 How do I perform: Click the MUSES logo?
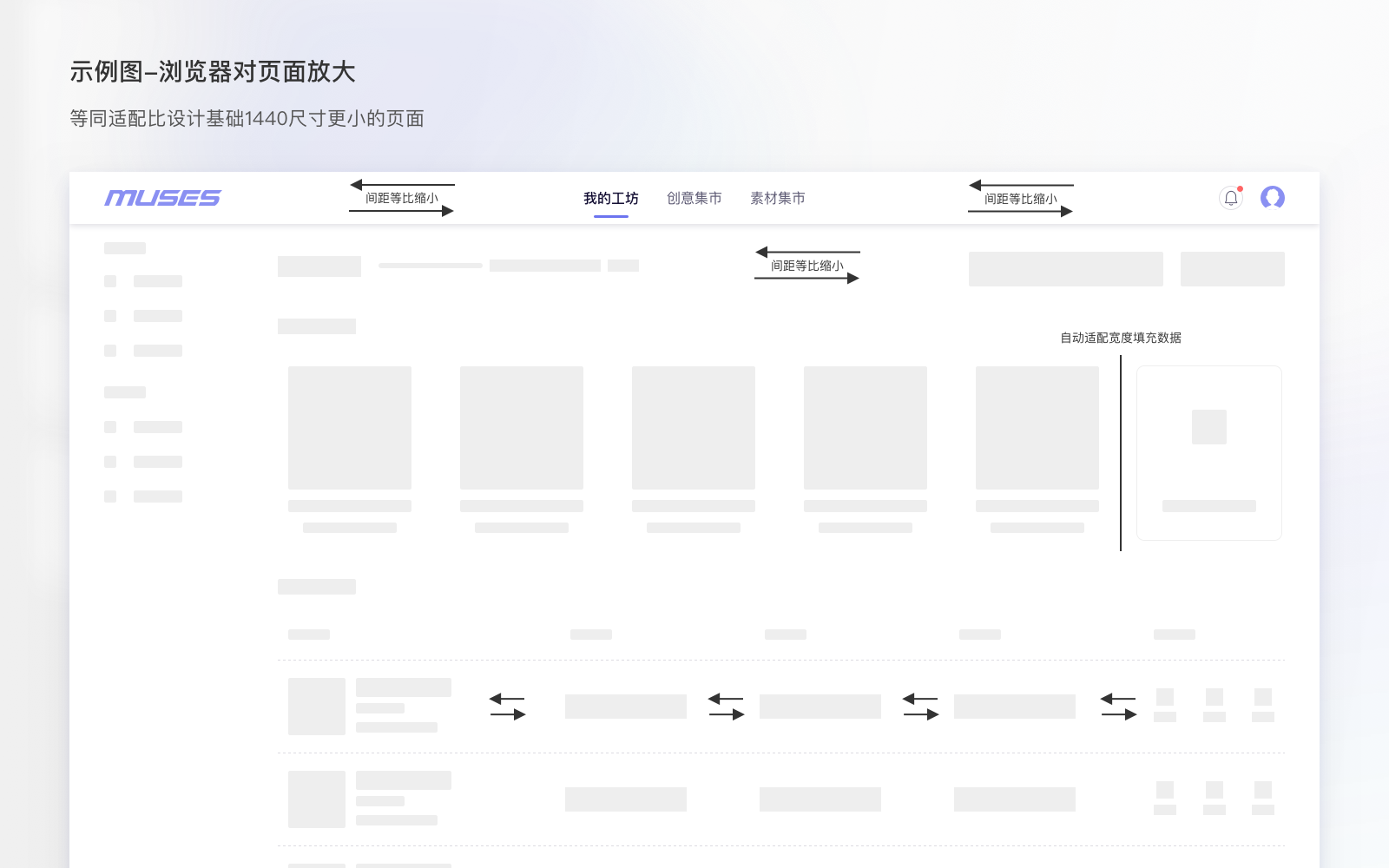click(x=162, y=198)
